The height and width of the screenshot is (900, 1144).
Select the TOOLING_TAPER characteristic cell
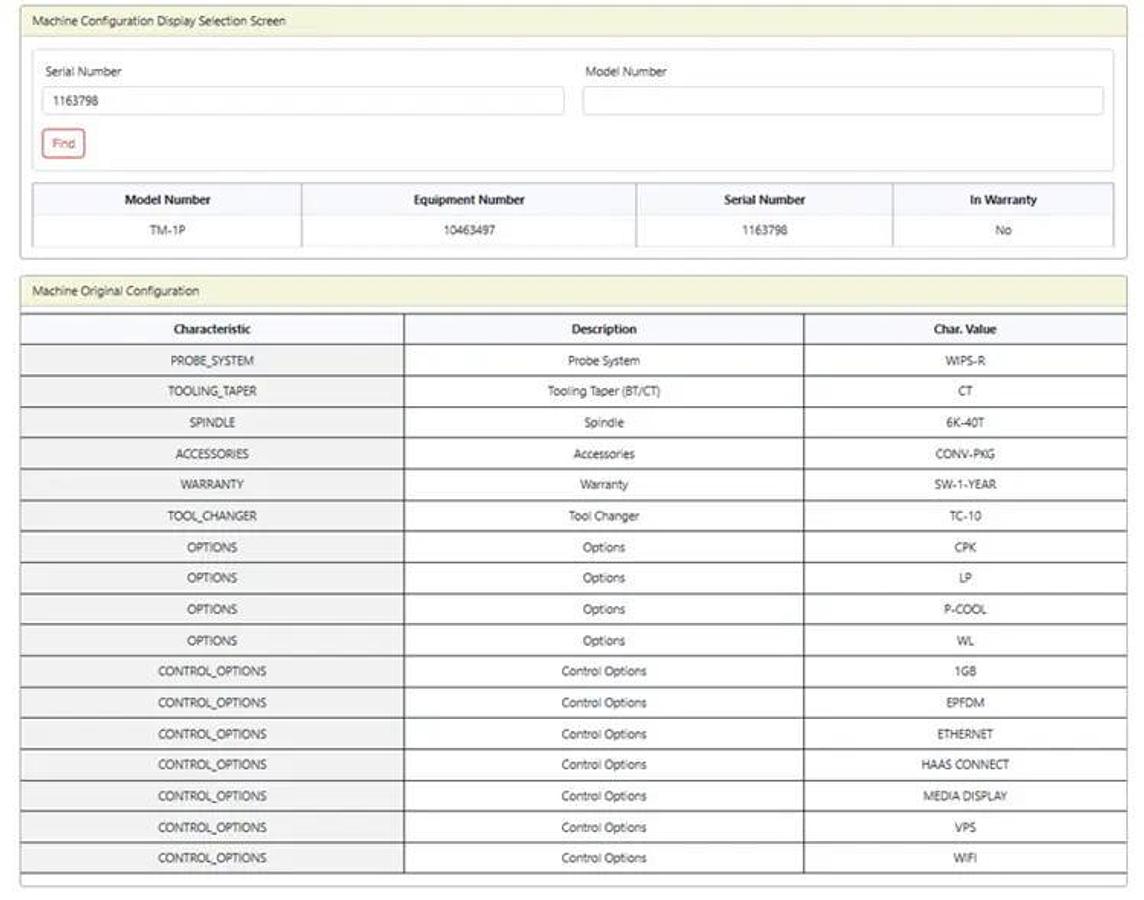coord(212,392)
